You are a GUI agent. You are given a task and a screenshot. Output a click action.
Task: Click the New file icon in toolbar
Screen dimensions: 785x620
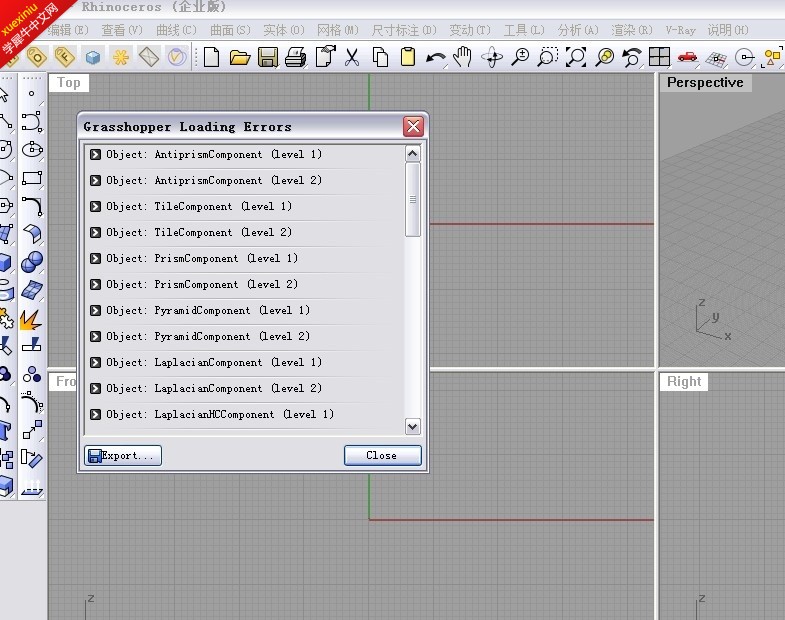coord(211,57)
